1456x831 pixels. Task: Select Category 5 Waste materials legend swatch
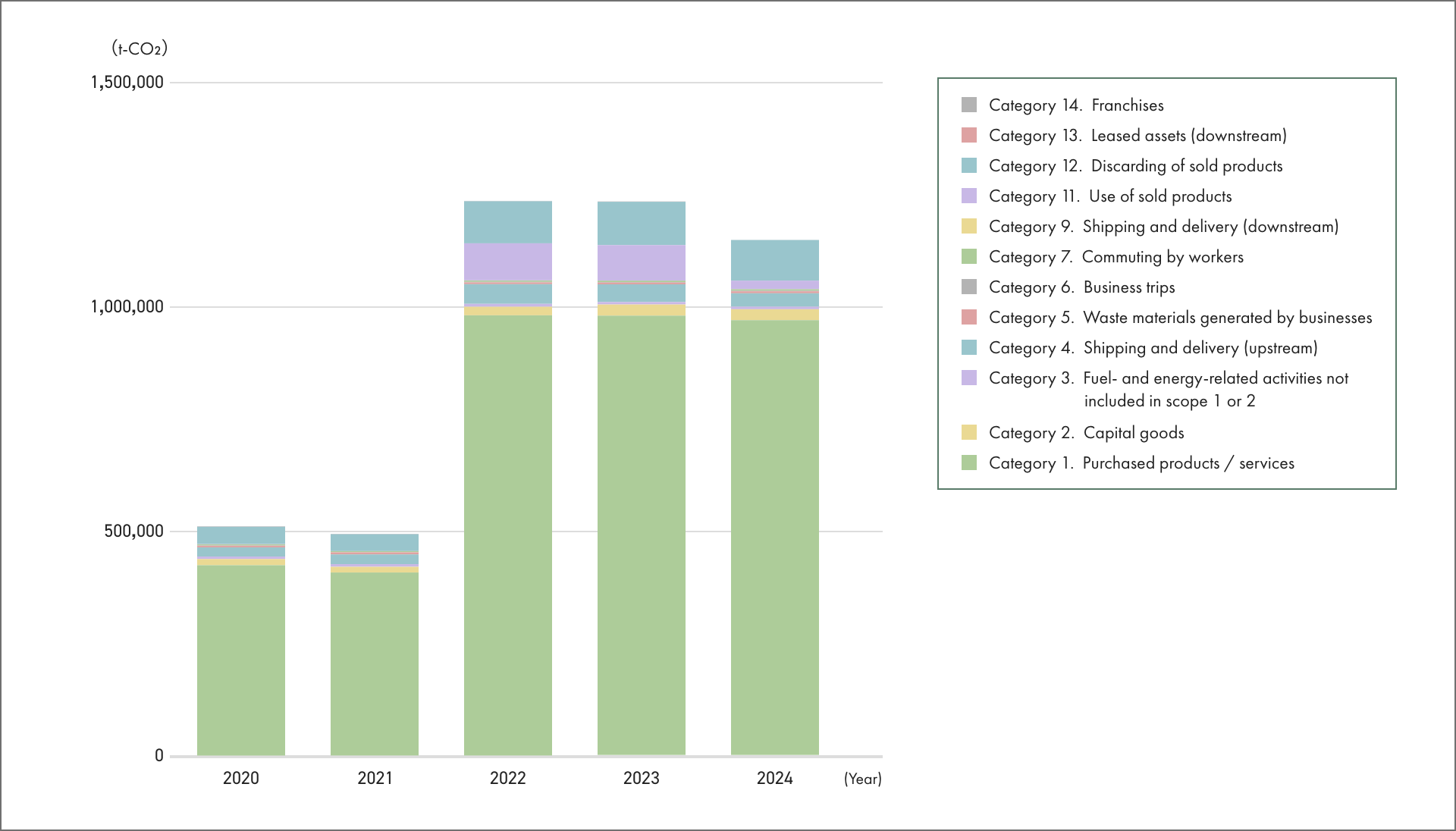pos(968,317)
